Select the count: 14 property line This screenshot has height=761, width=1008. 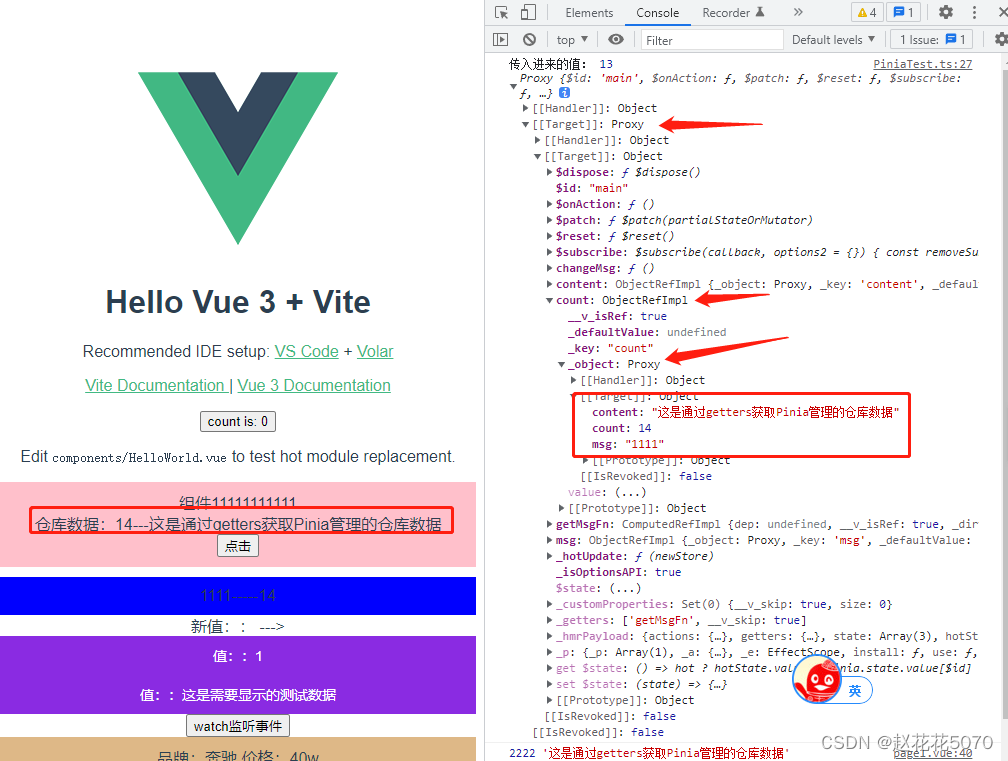622,428
